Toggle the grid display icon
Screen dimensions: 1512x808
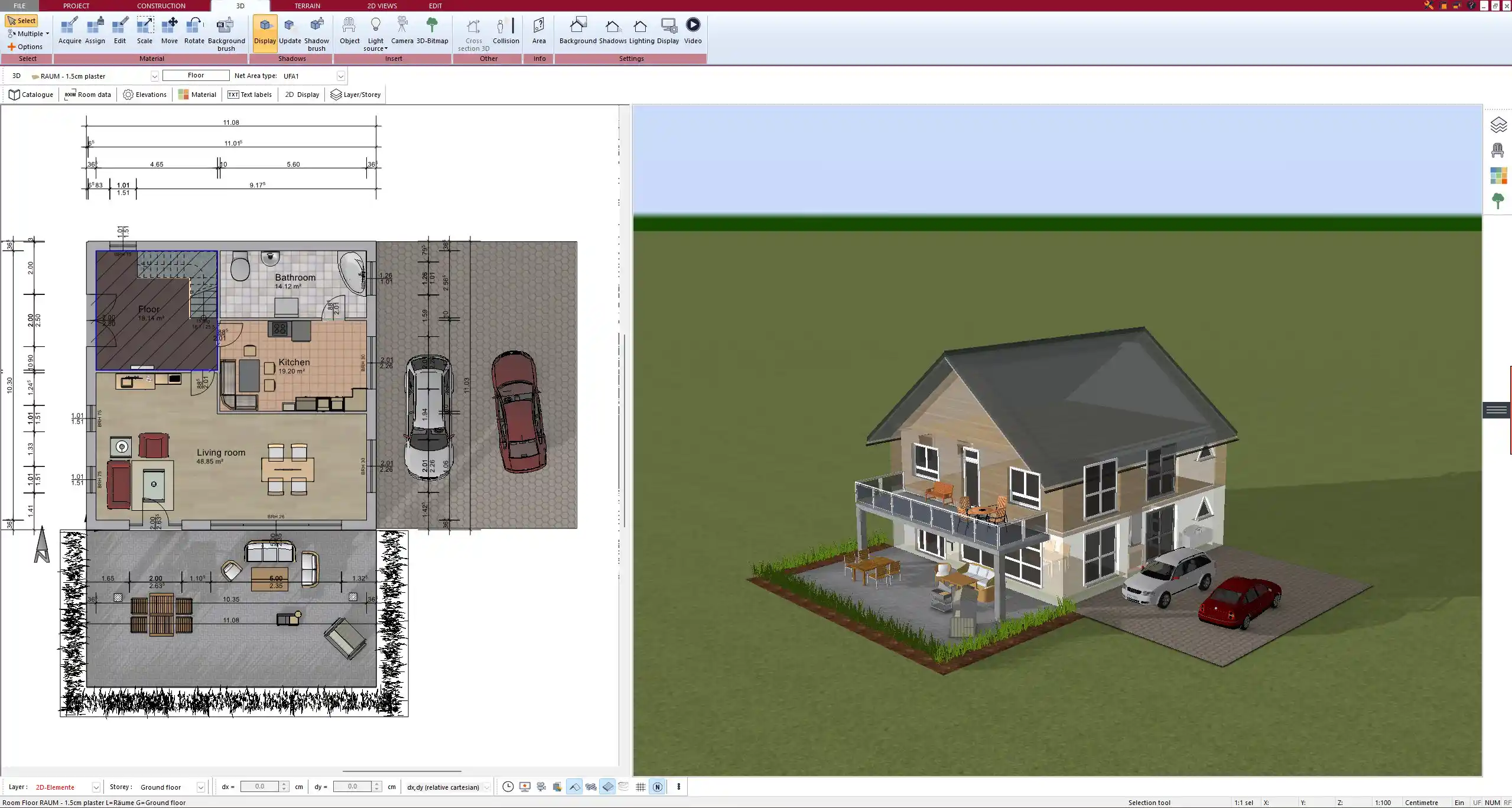[640, 787]
